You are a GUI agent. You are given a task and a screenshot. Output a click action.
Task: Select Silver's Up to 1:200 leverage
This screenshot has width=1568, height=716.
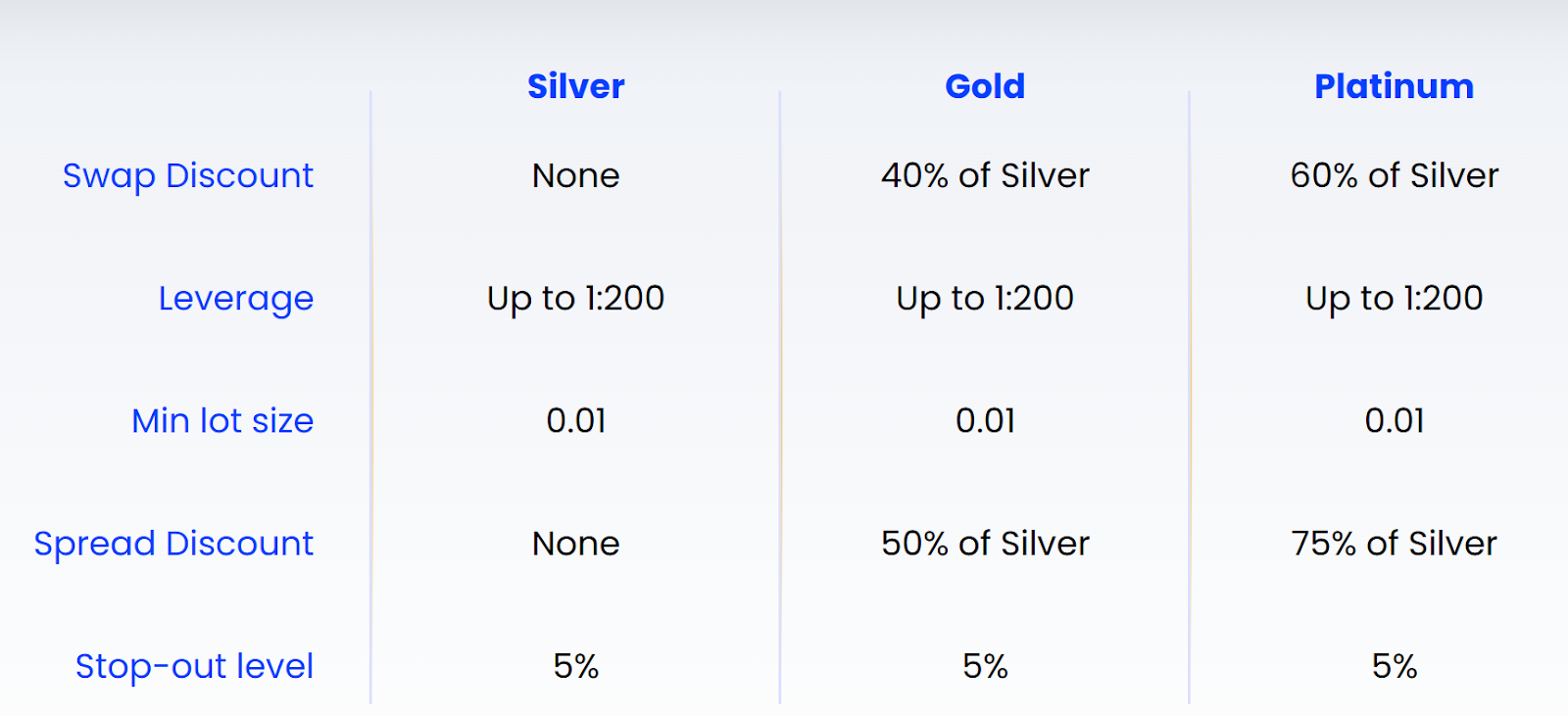click(x=575, y=298)
